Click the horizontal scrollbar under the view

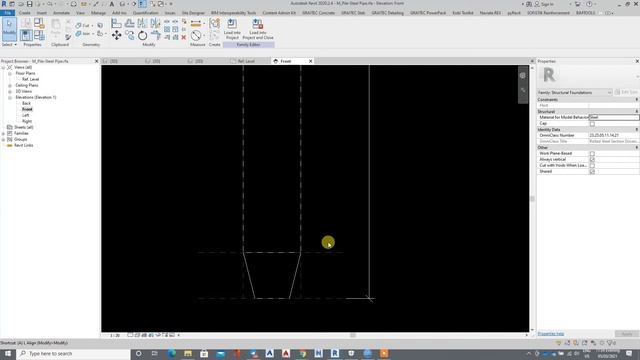pyautogui.click(x=353, y=336)
